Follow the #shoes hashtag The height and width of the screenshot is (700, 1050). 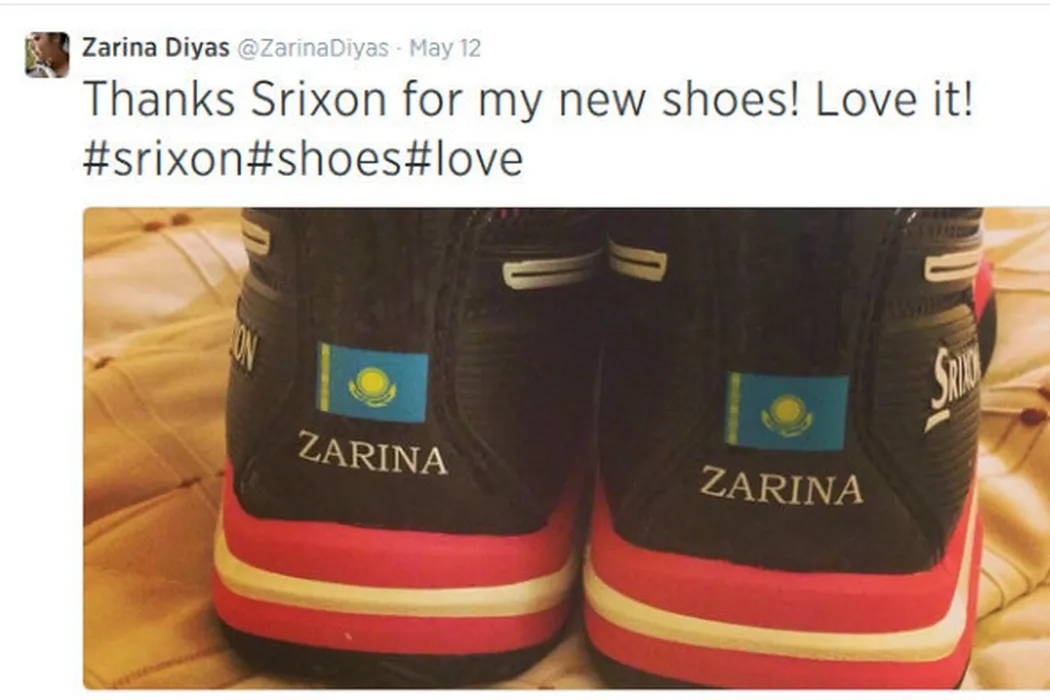324,159
